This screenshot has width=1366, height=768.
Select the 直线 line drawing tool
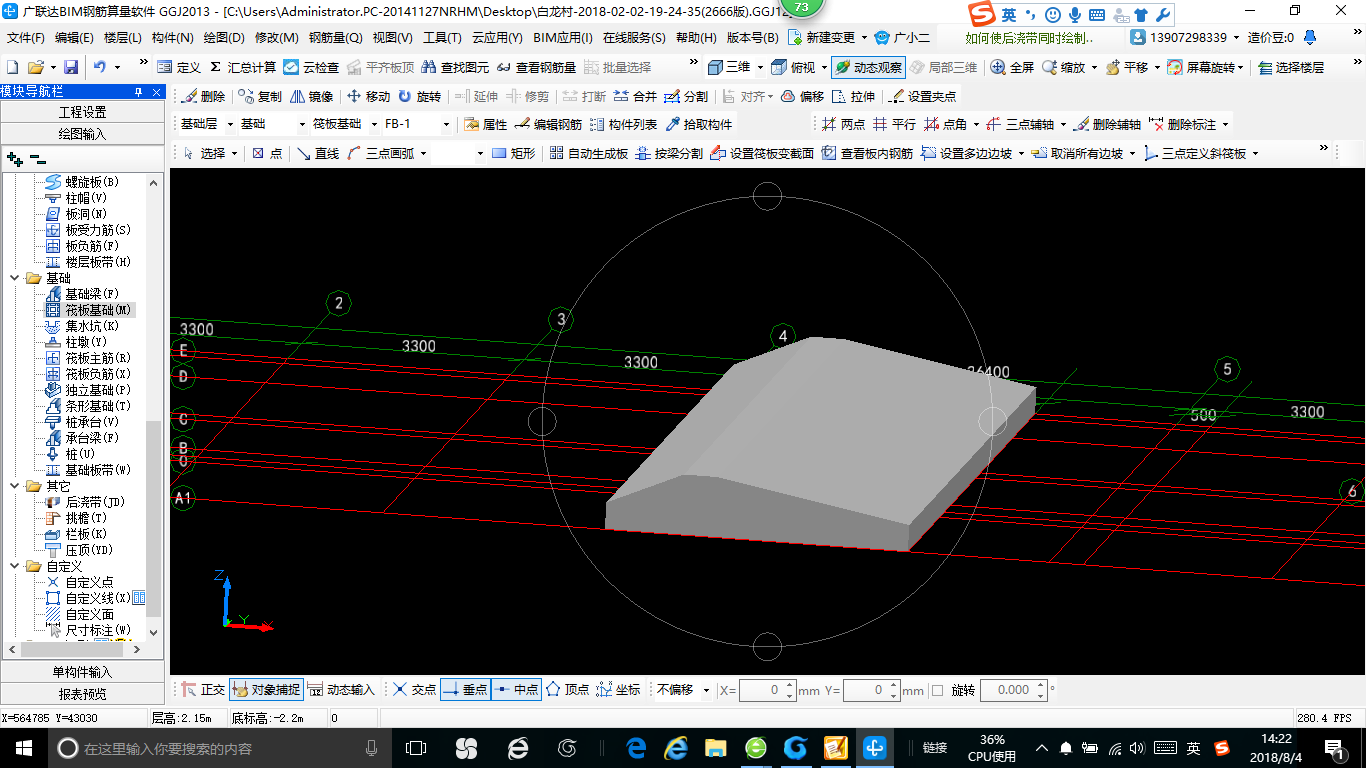tap(317, 154)
